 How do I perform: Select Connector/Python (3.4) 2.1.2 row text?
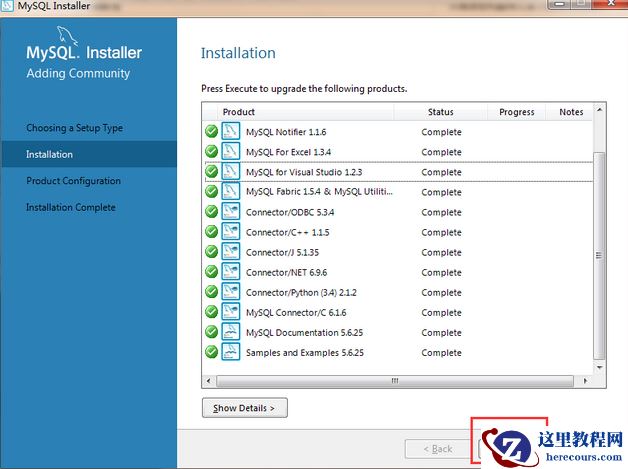[x=301, y=292]
